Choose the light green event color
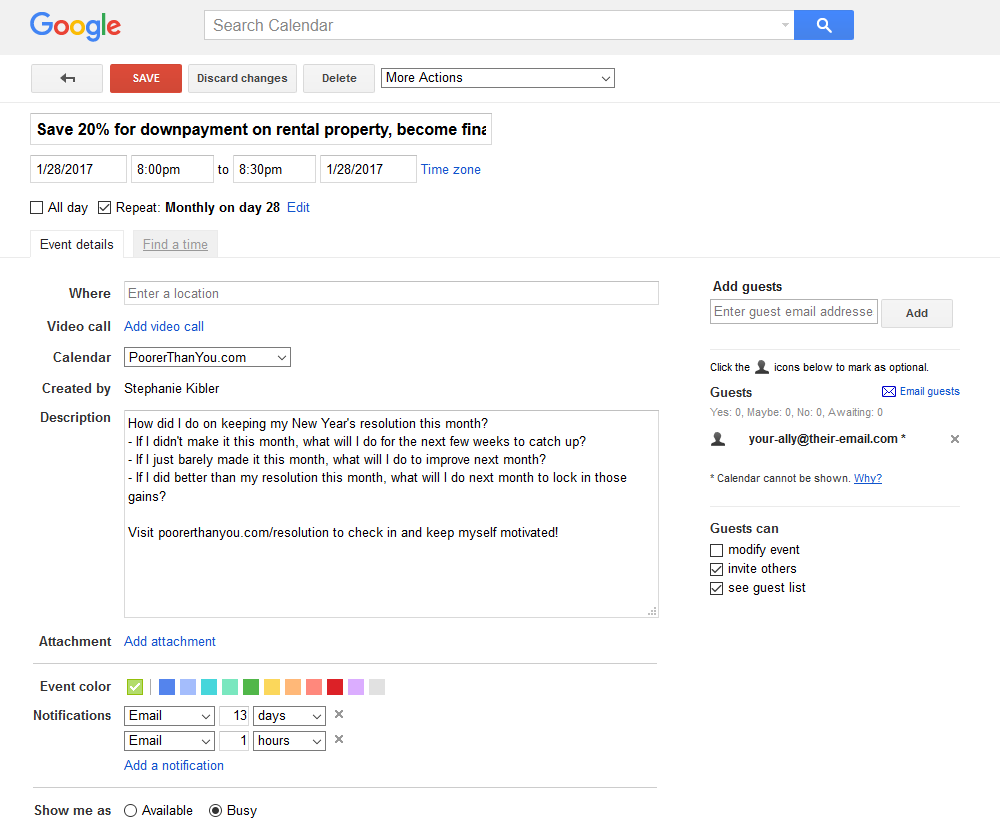 [230, 687]
